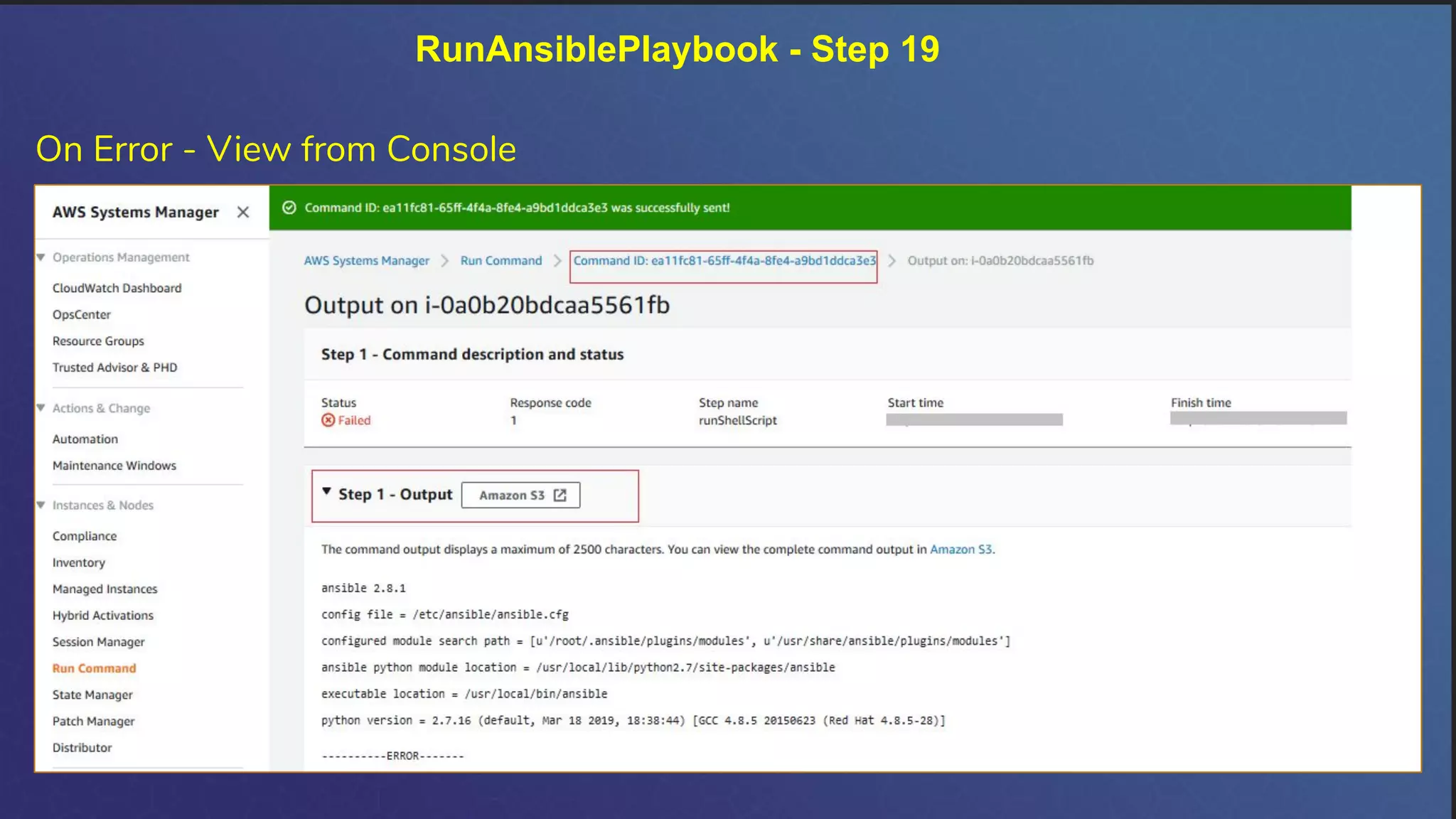Click the redacted Finish time value
The height and width of the screenshot is (819, 1456).
coord(1258,418)
